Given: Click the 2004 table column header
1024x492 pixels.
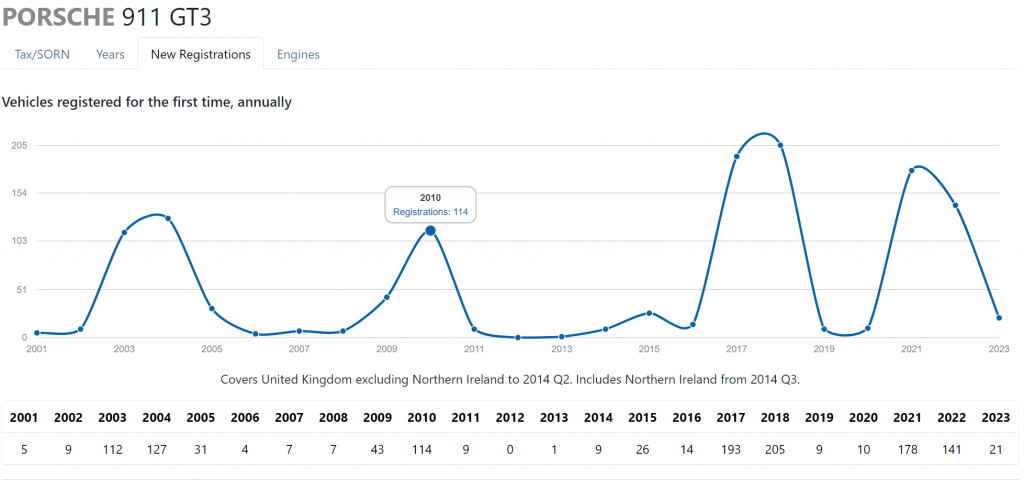Looking at the screenshot, I should click(x=155, y=418).
